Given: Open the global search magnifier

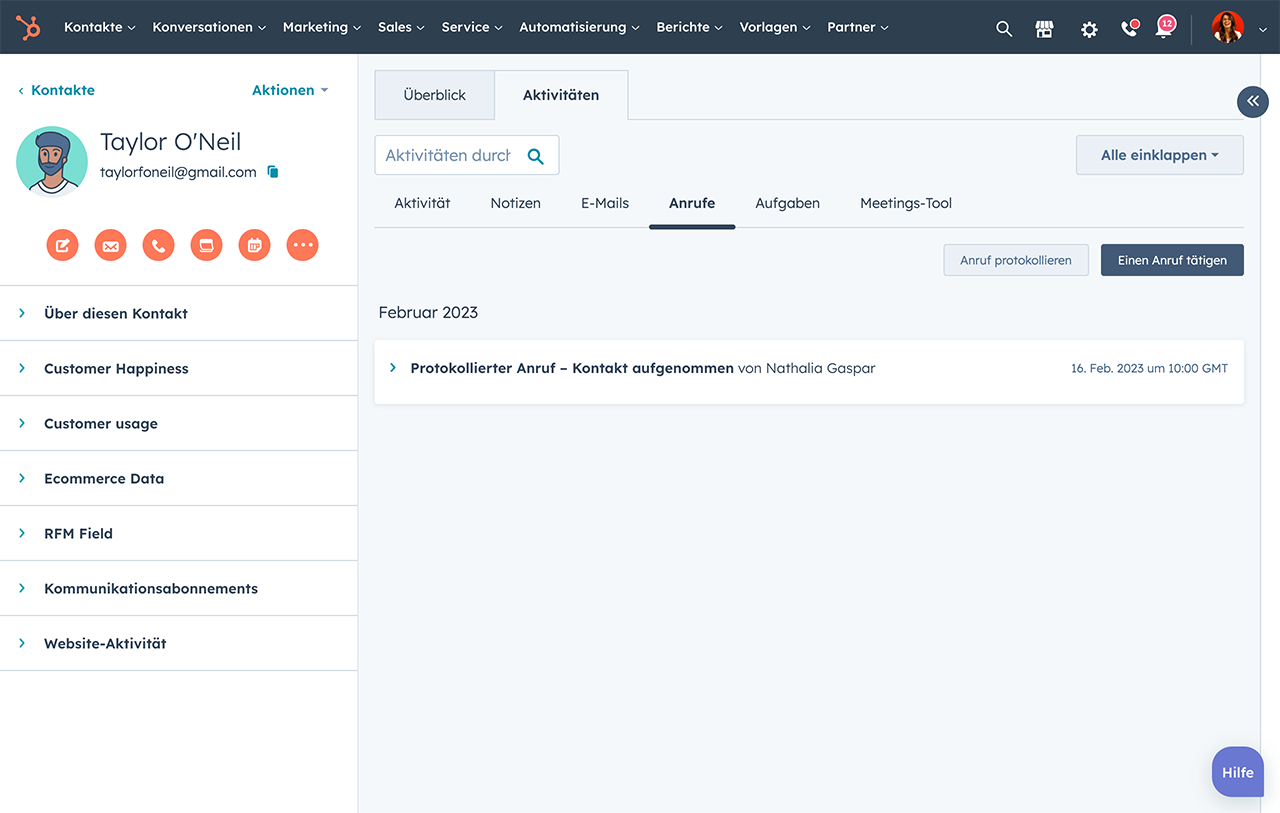Looking at the screenshot, I should 1004,29.
